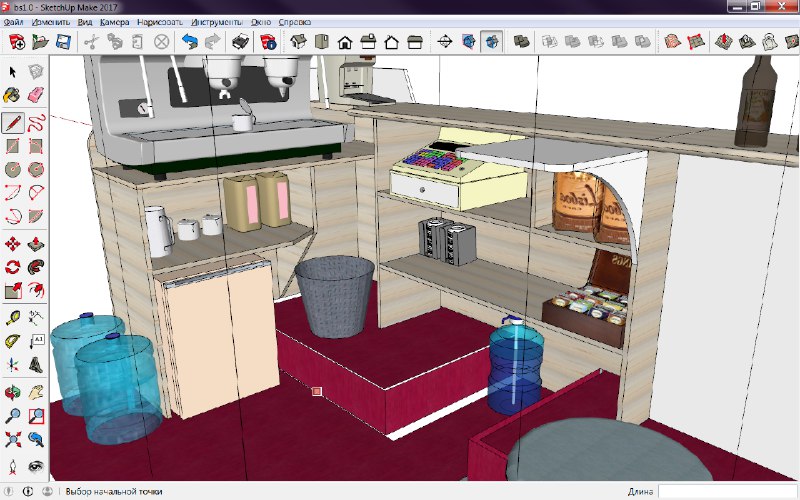Viewport: 800px width, 500px height.
Task: Pick the Rectangle drawing tool
Action: (x=13, y=145)
